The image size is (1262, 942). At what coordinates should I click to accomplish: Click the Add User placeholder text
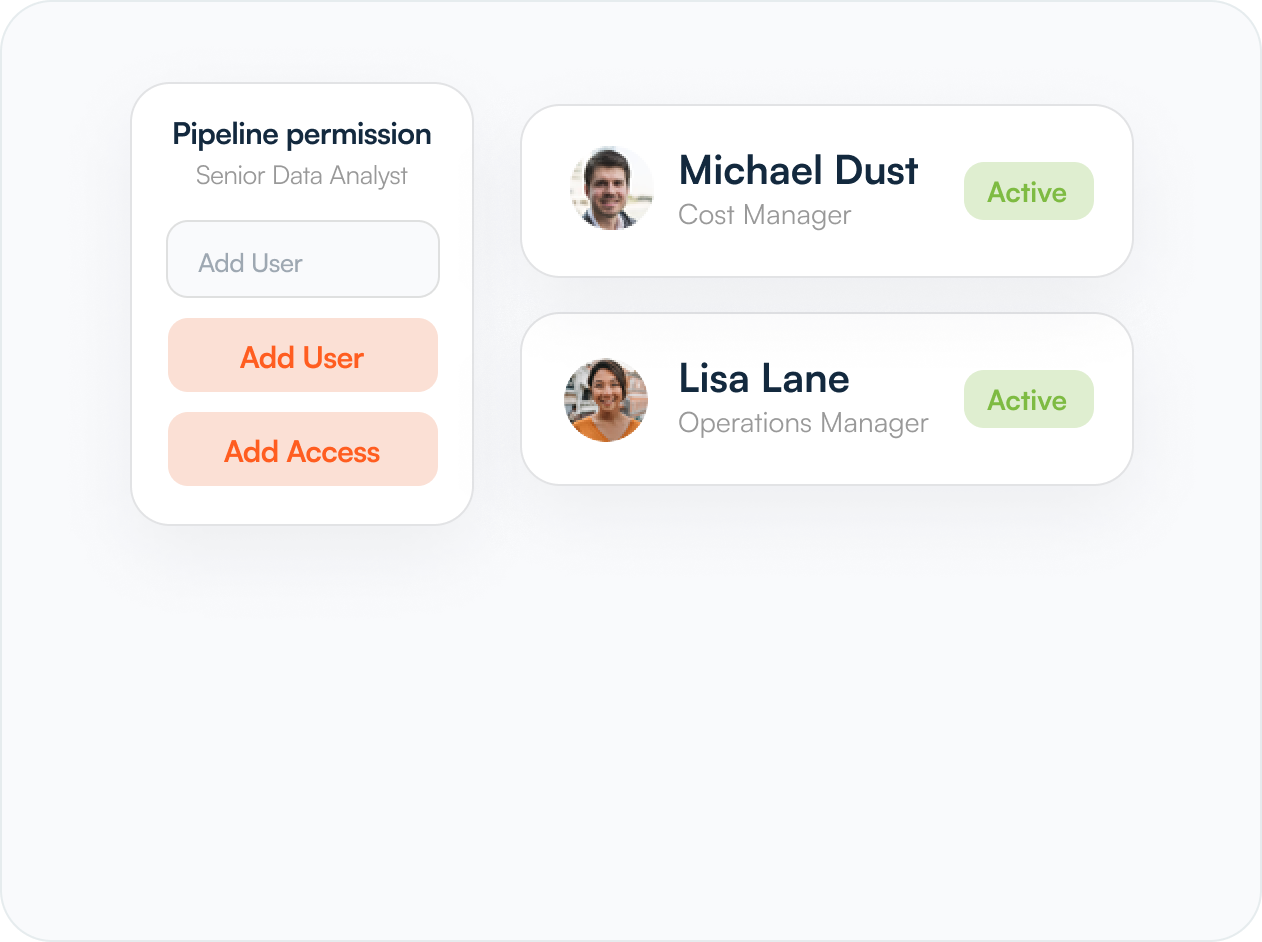tap(251, 261)
